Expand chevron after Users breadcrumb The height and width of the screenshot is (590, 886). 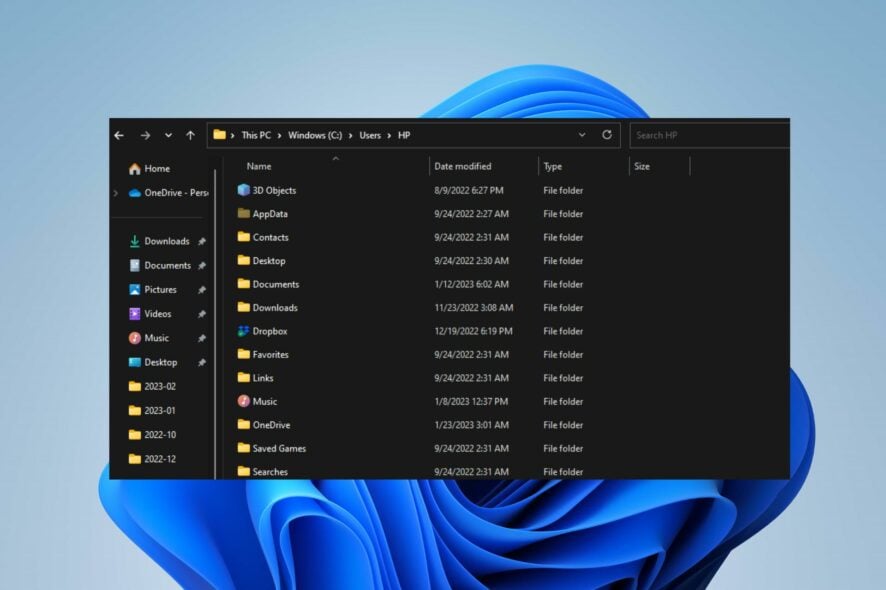pos(389,136)
